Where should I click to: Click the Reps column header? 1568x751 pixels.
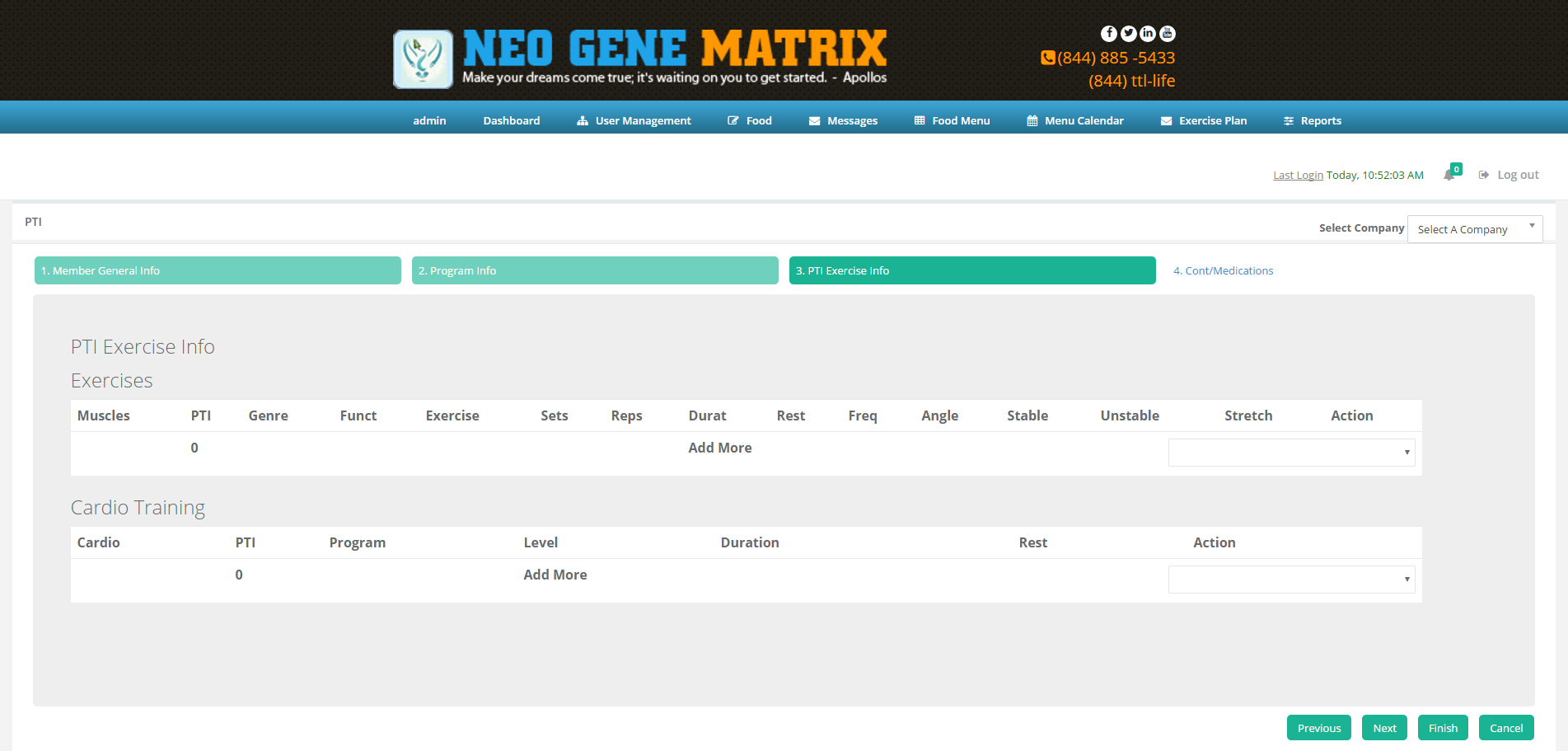click(x=627, y=415)
